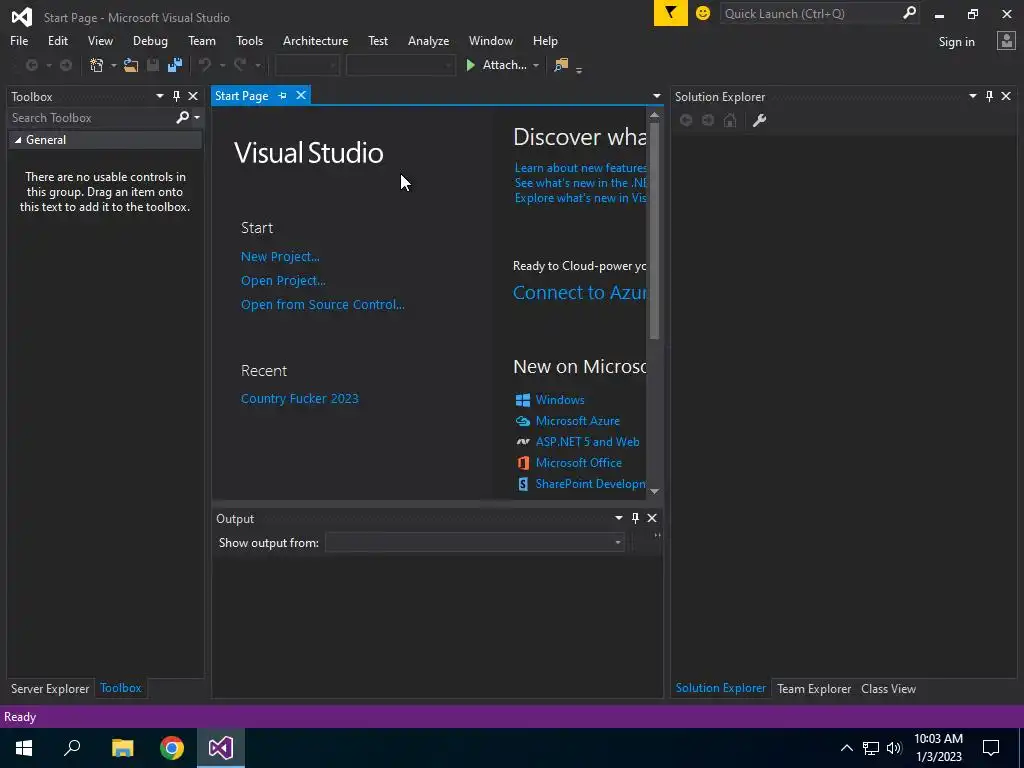Viewport: 1024px width, 768px height.
Task: Collapse the General group in Toolbox
Action: (x=18, y=140)
